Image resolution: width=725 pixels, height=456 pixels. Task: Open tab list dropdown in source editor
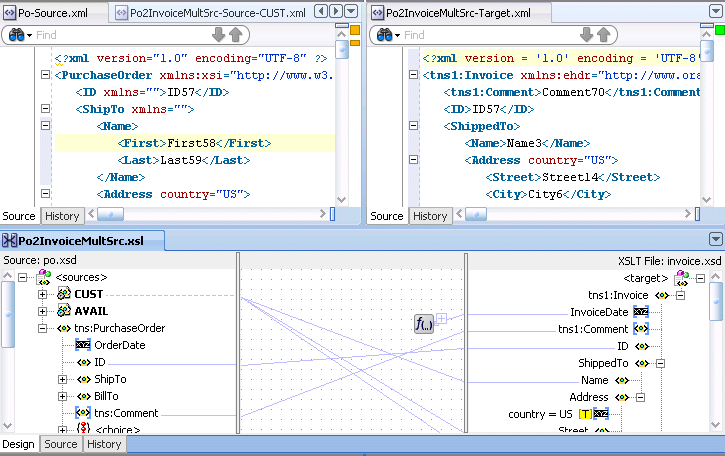click(351, 11)
